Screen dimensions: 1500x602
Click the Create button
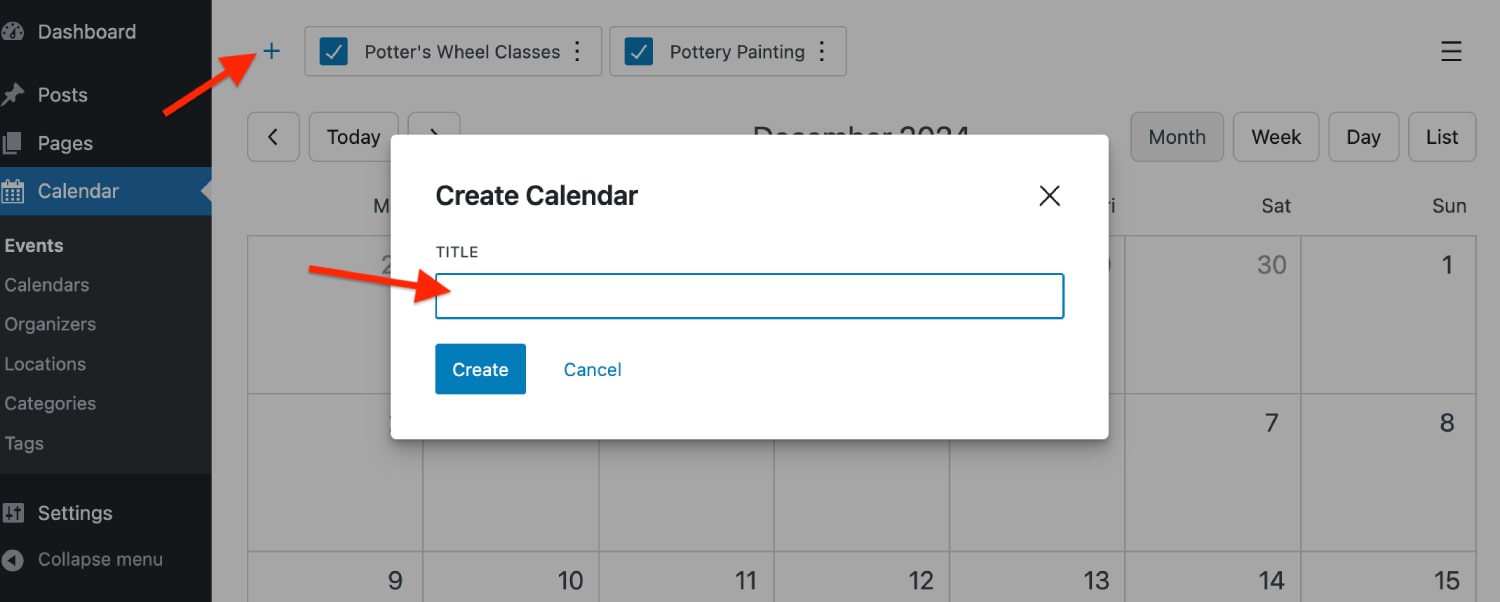tap(480, 369)
